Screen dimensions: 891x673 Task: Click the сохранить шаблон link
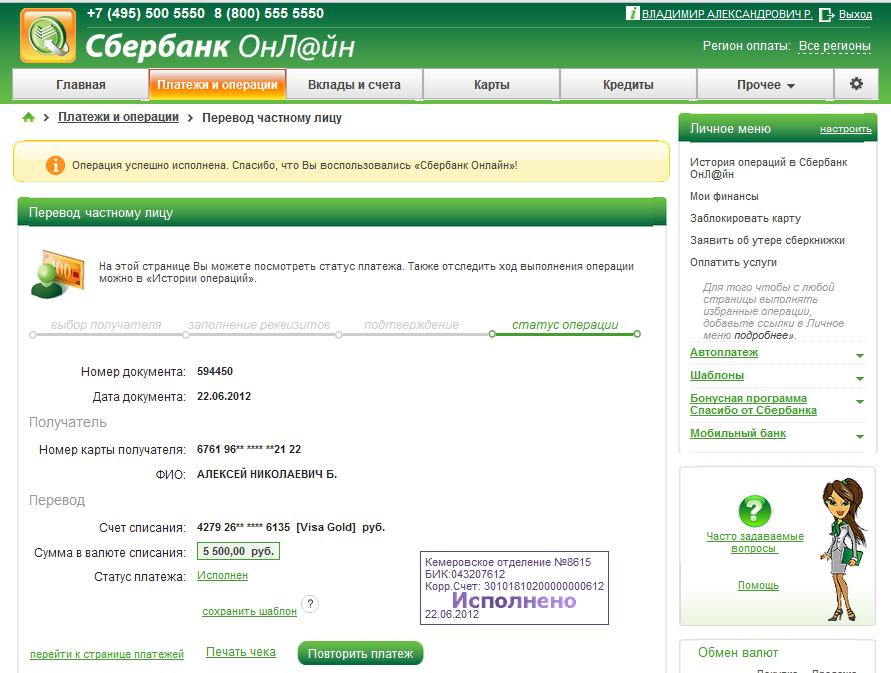(x=249, y=611)
